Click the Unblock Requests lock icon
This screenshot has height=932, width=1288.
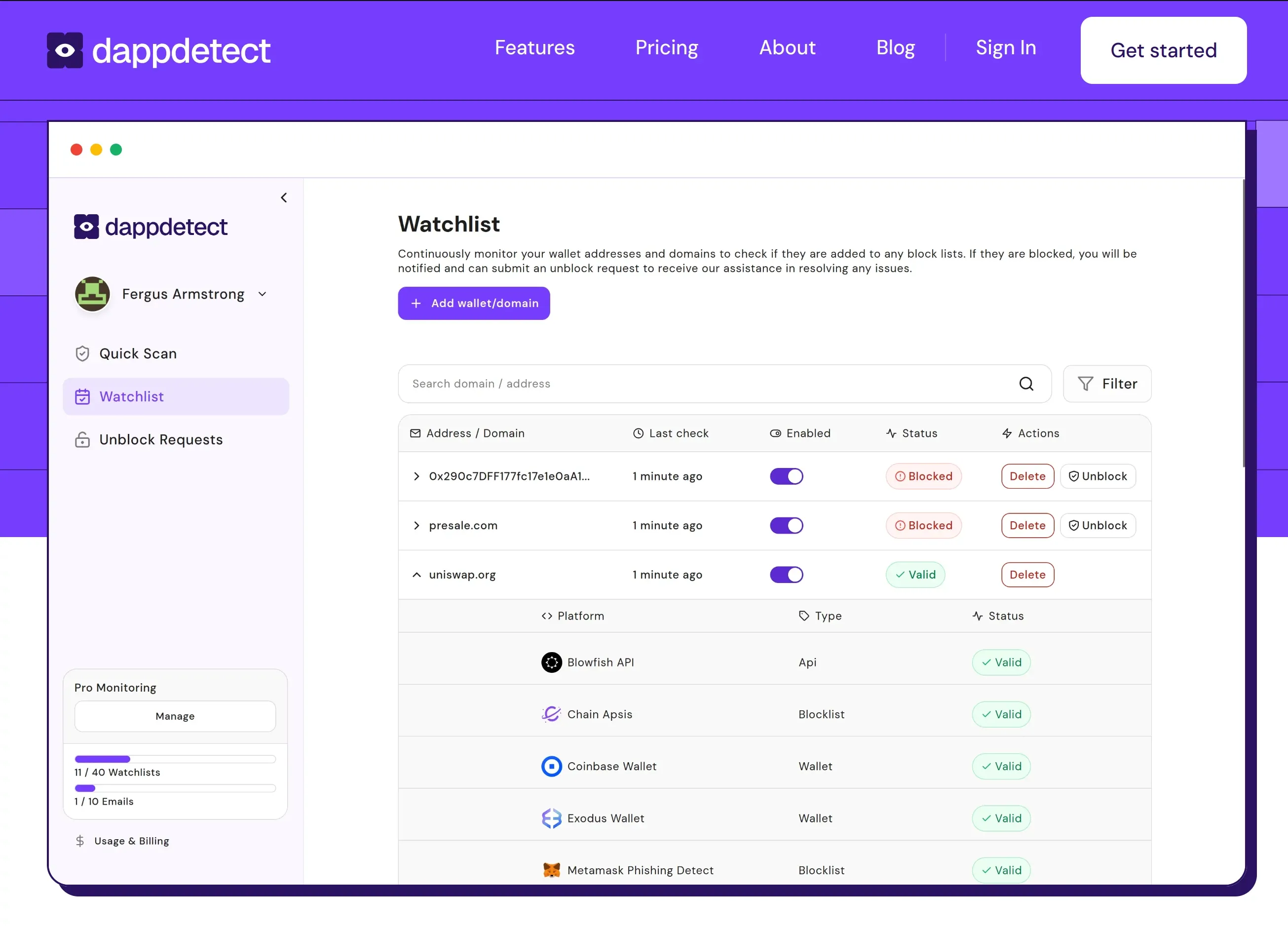(x=82, y=440)
